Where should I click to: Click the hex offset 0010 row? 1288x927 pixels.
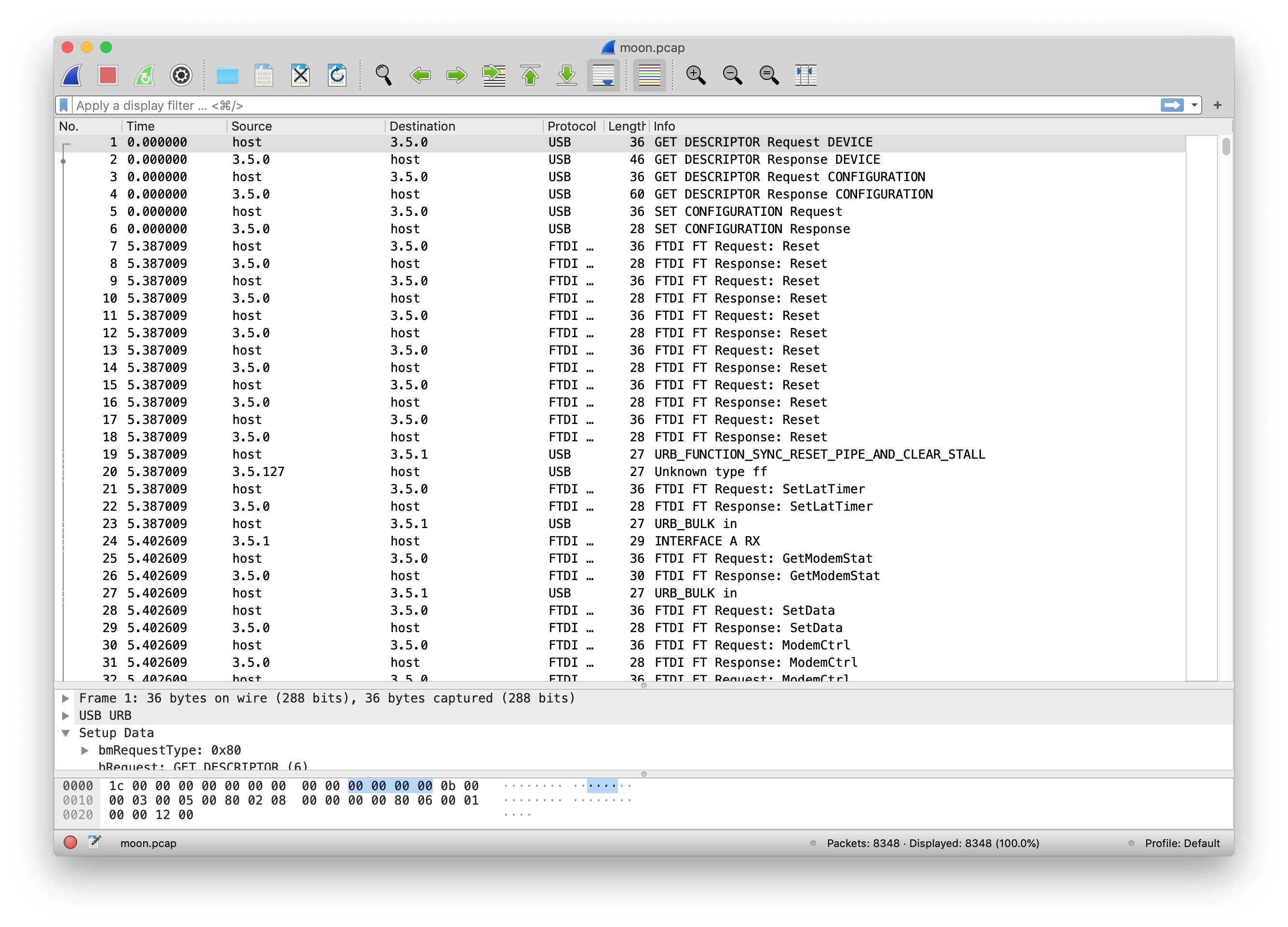[x=78, y=800]
